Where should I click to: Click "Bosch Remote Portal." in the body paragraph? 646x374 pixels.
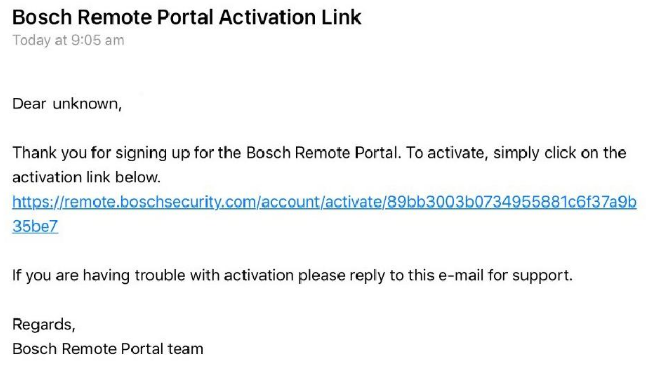[323, 153]
